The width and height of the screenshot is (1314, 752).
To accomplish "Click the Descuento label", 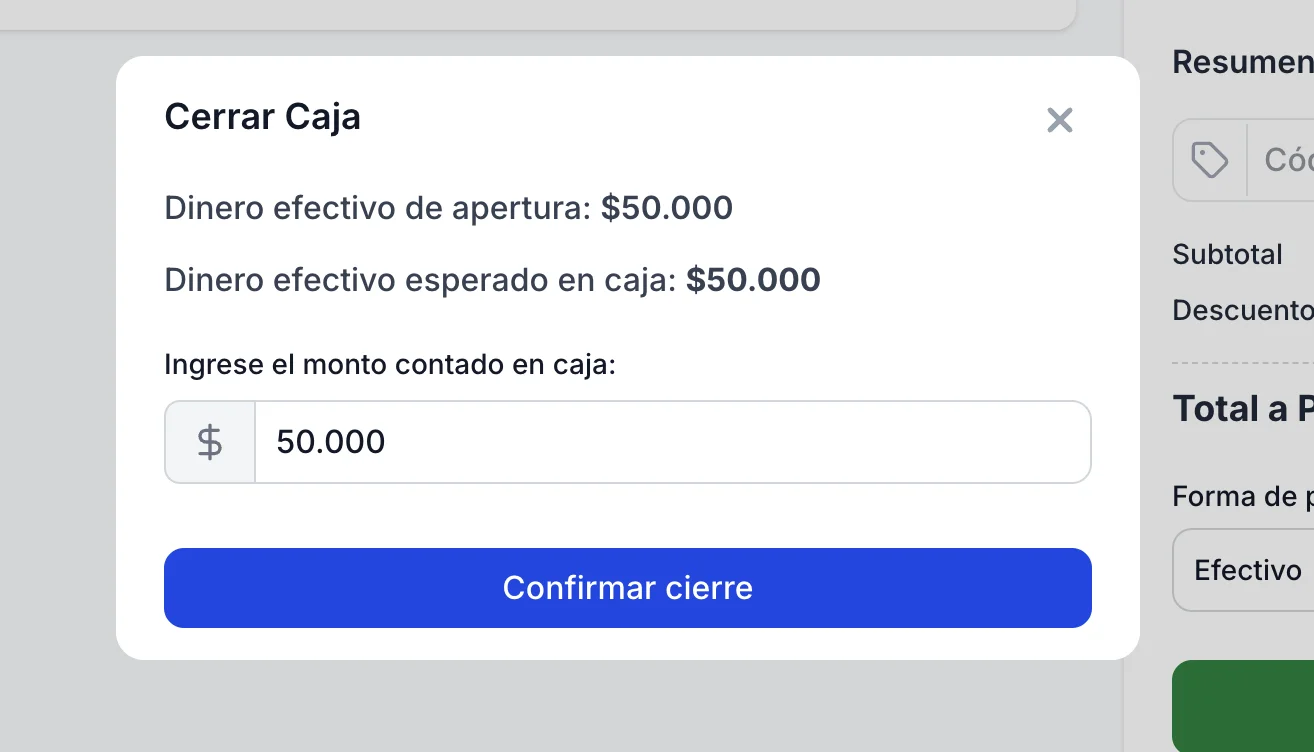I will [x=1243, y=310].
